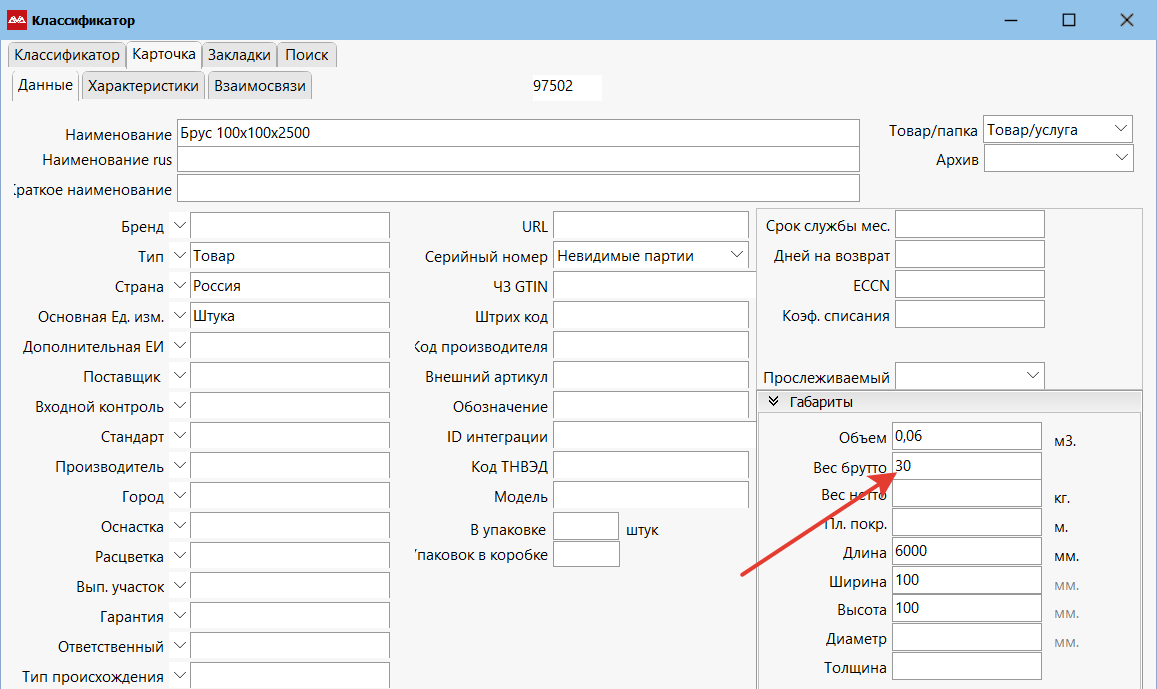This screenshot has height=689, width=1157.
Task: Click the Тип field containing Товар
Action: [289, 256]
